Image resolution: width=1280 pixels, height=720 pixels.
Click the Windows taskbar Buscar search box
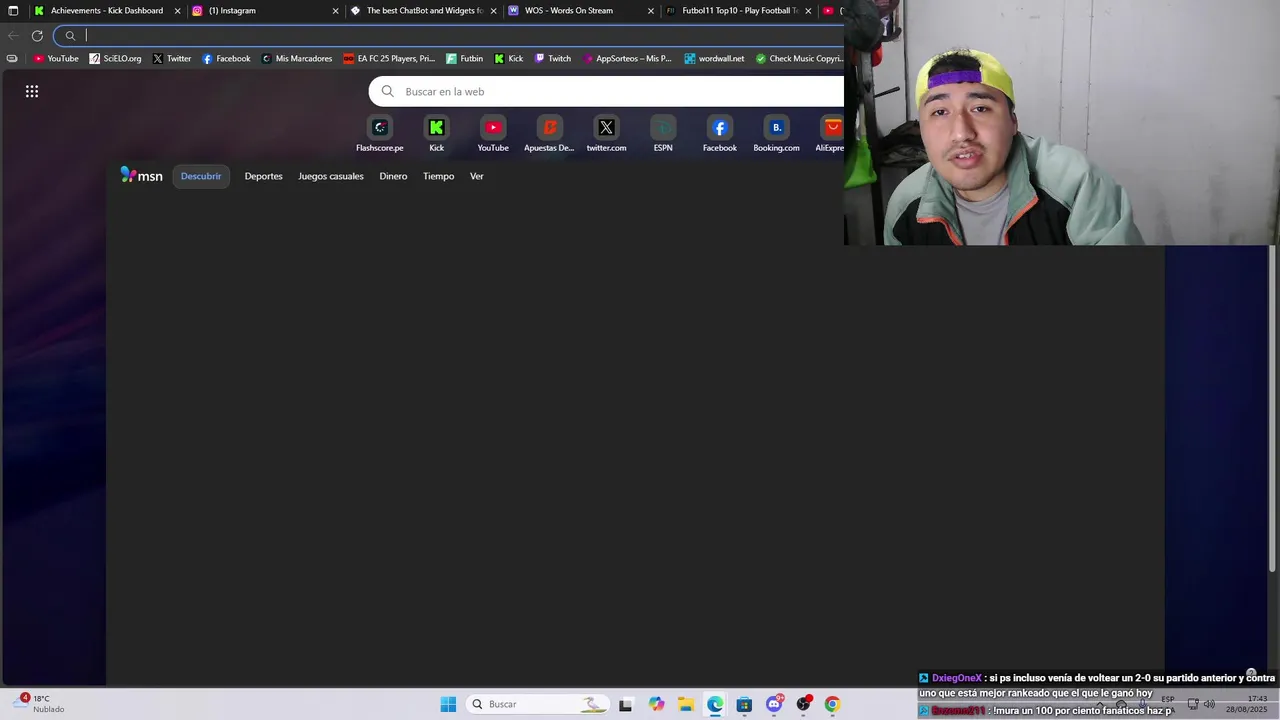point(538,704)
